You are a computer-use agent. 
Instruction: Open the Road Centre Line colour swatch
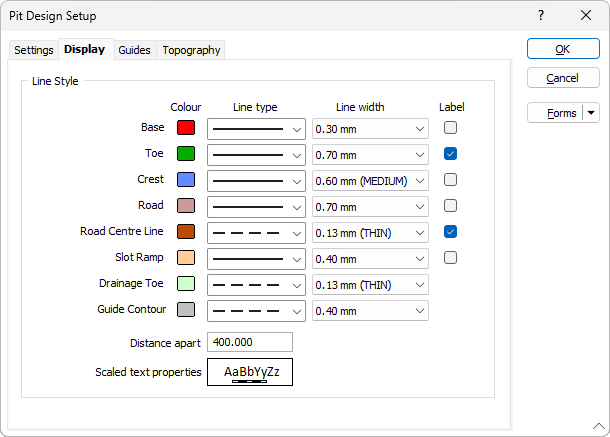coord(185,232)
